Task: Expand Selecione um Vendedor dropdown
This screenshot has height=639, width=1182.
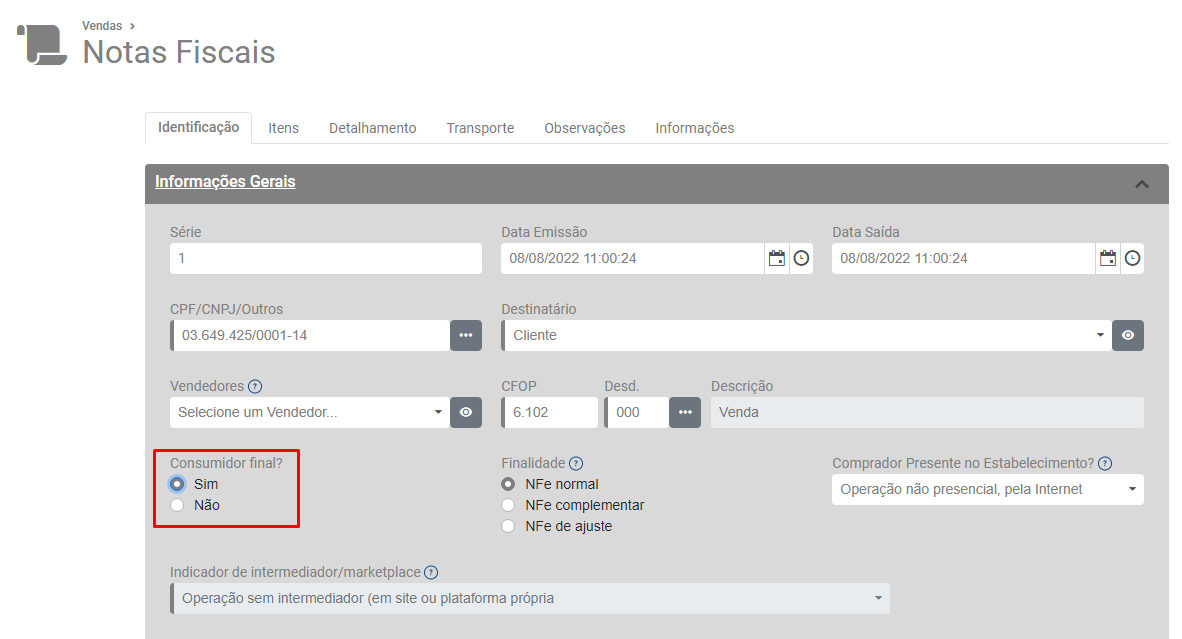Action: (310, 412)
